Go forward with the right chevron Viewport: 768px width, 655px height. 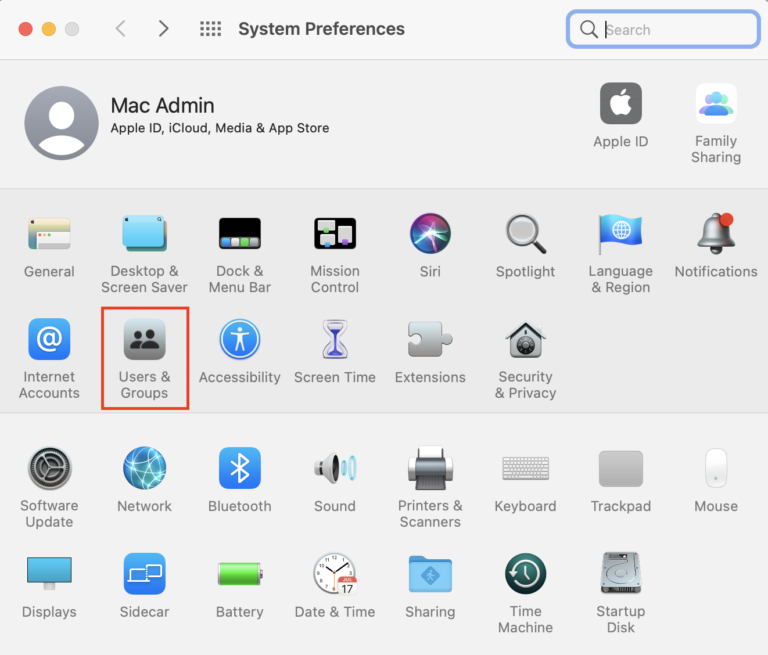(164, 29)
